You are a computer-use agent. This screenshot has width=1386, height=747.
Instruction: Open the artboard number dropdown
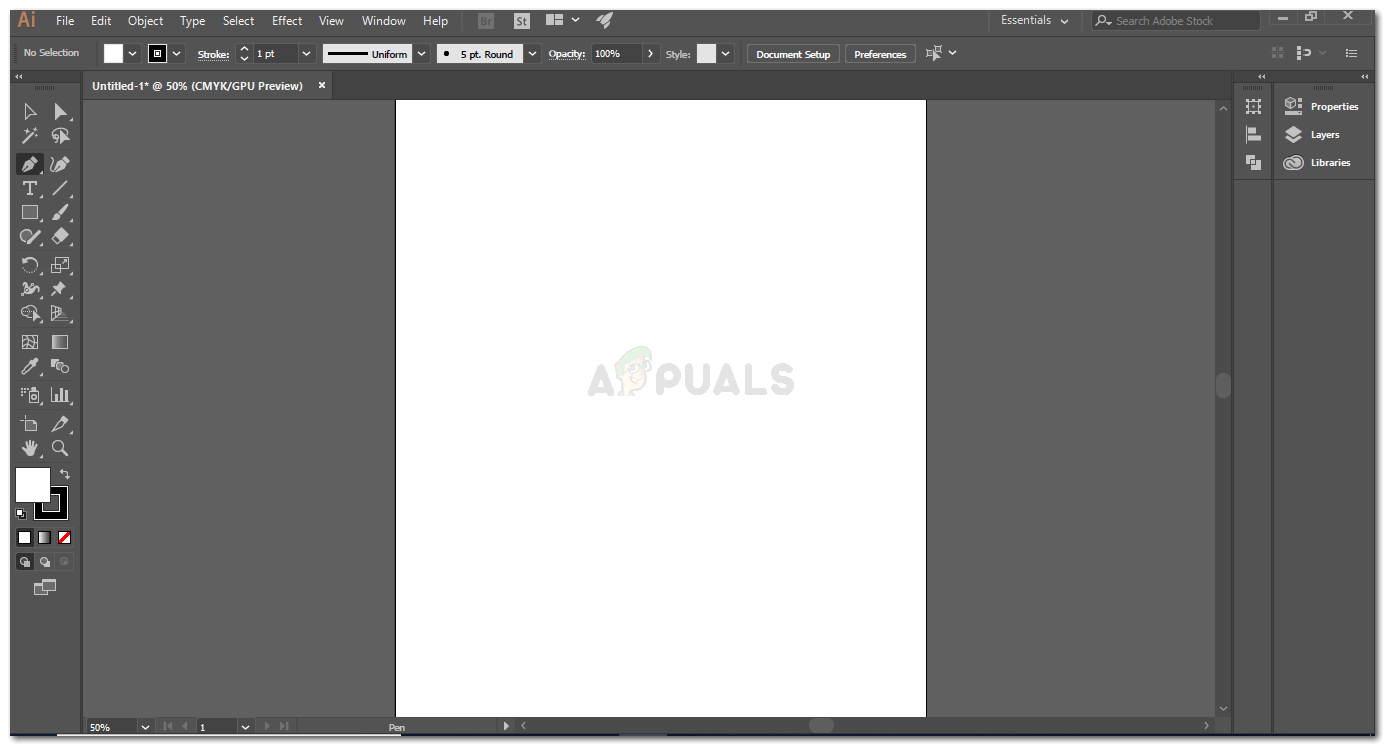245,727
